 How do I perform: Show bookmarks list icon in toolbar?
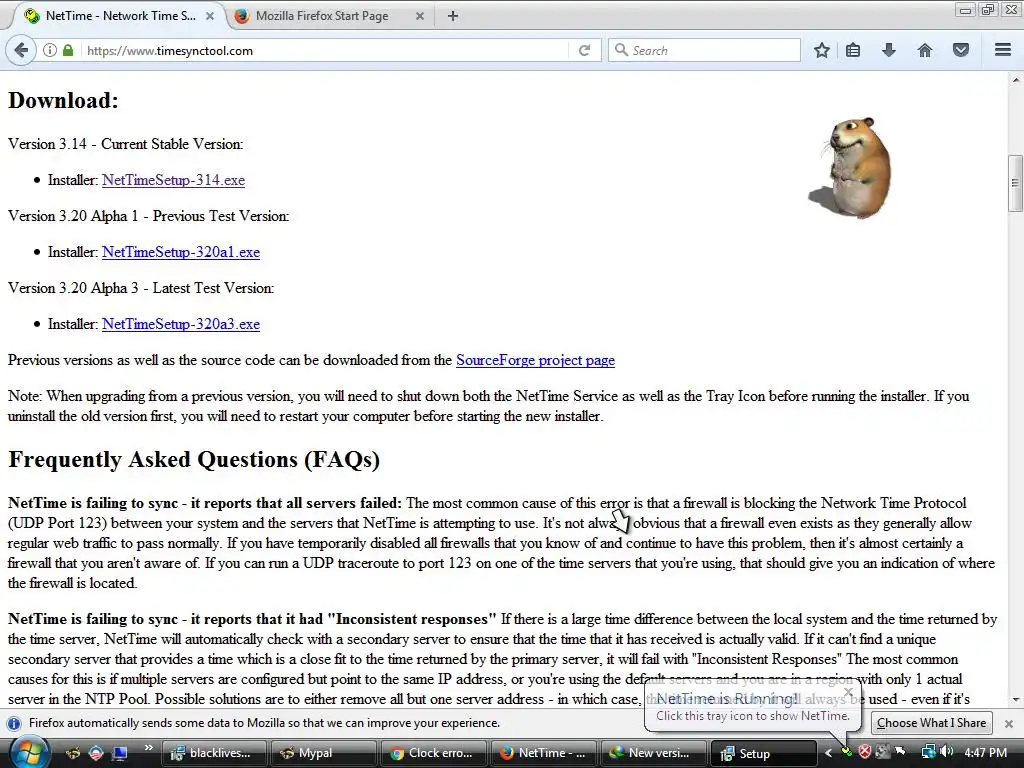(853, 50)
